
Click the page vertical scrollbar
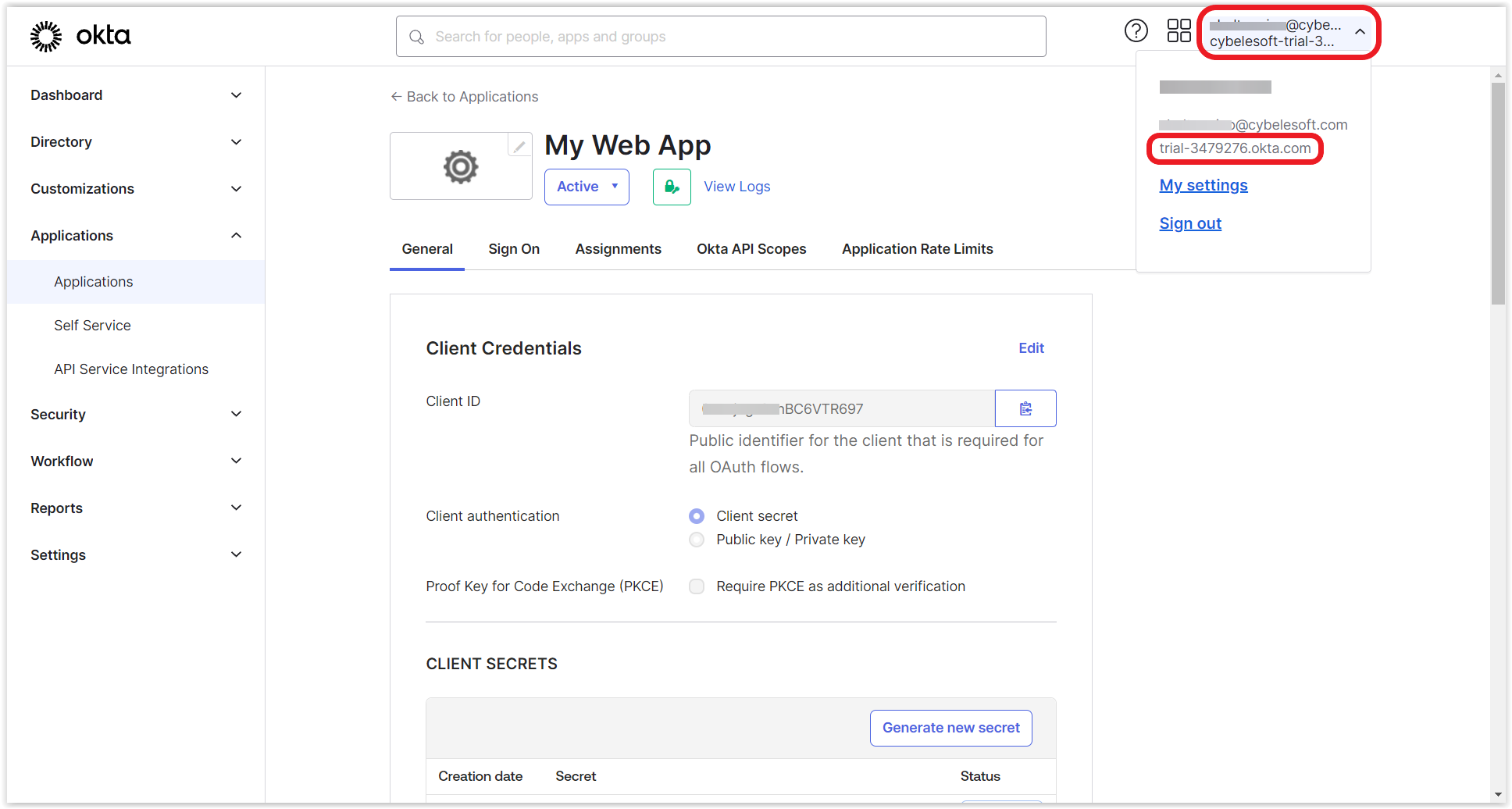(1497, 195)
